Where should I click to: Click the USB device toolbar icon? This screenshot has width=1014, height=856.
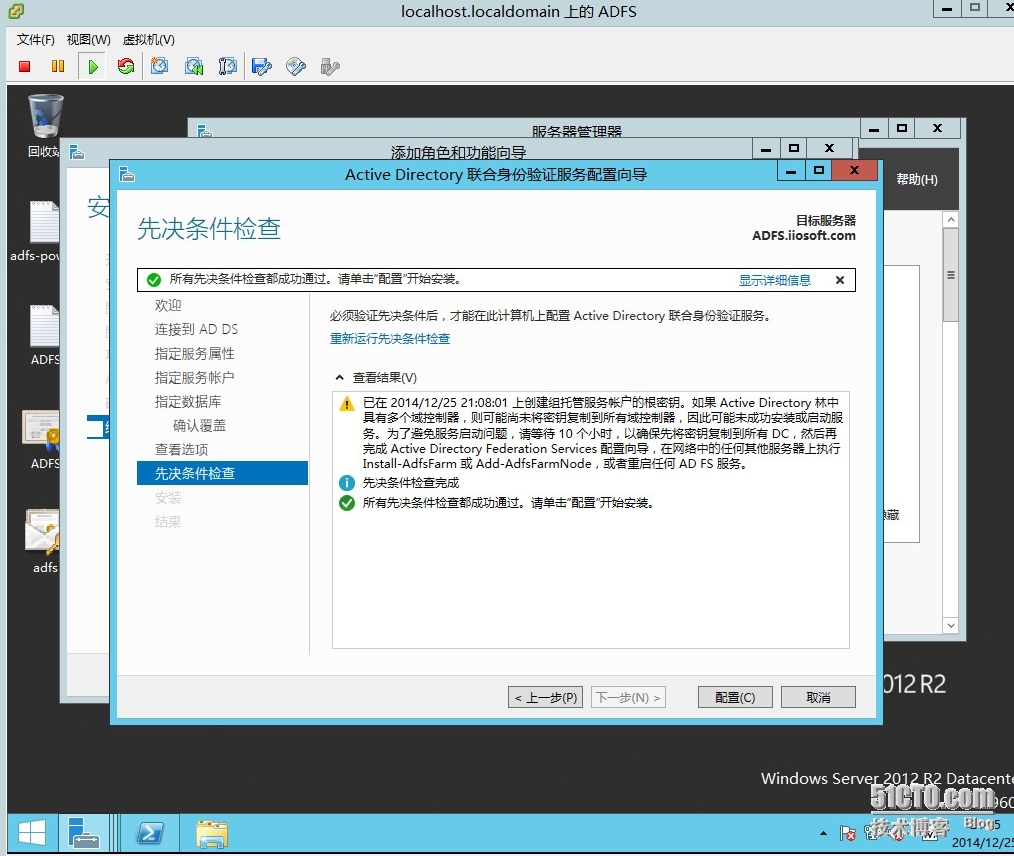[x=330, y=67]
